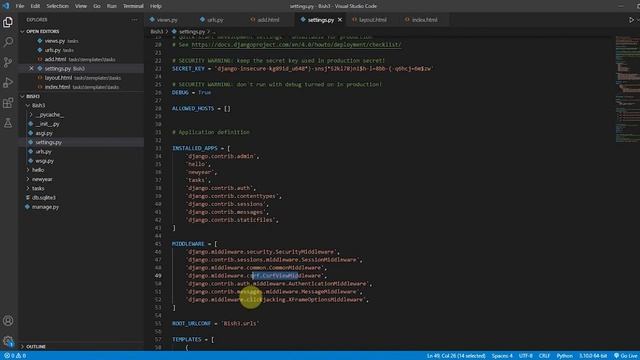Switch to the index.html tab

coord(424,20)
